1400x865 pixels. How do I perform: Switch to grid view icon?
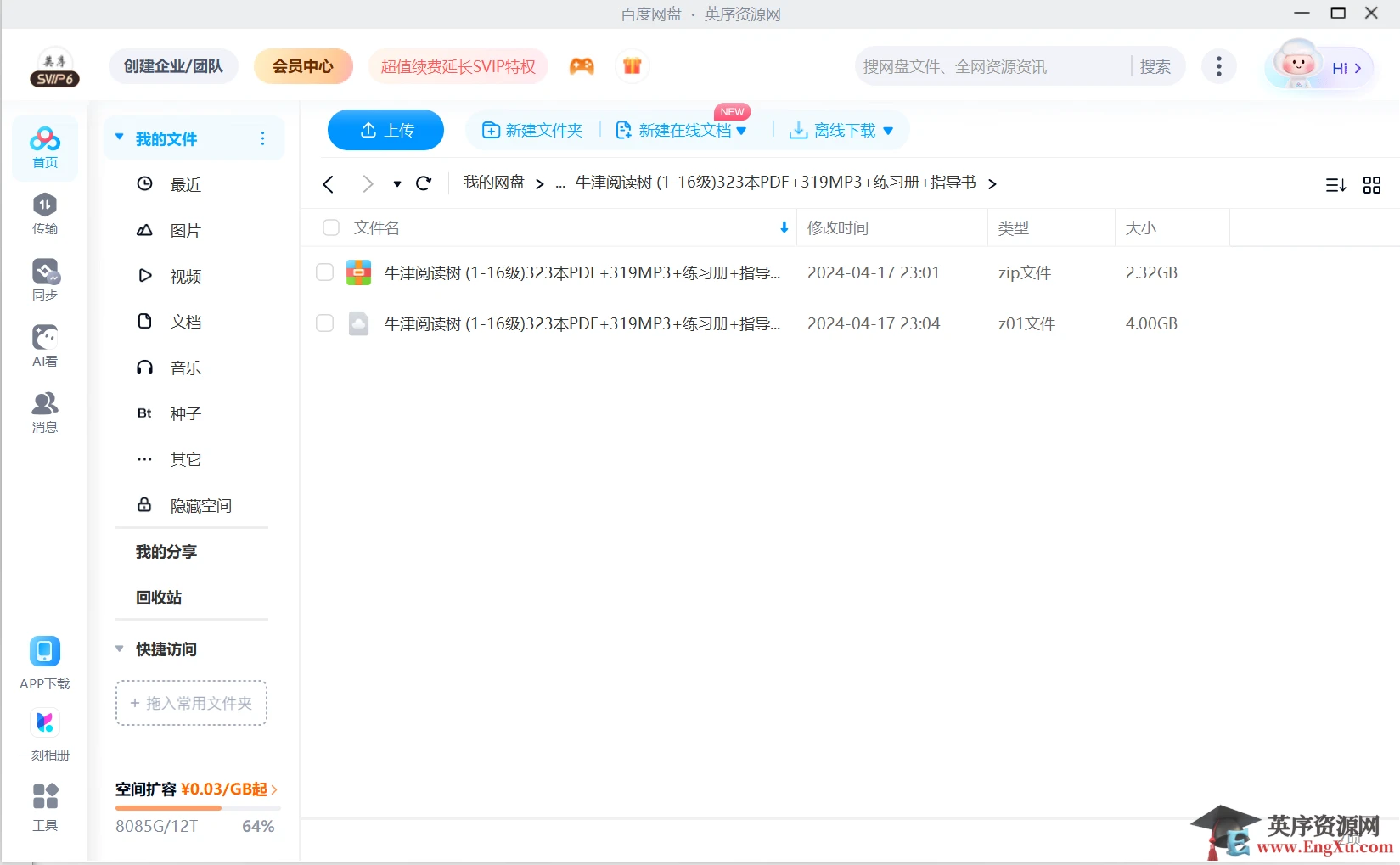[x=1372, y=184]
